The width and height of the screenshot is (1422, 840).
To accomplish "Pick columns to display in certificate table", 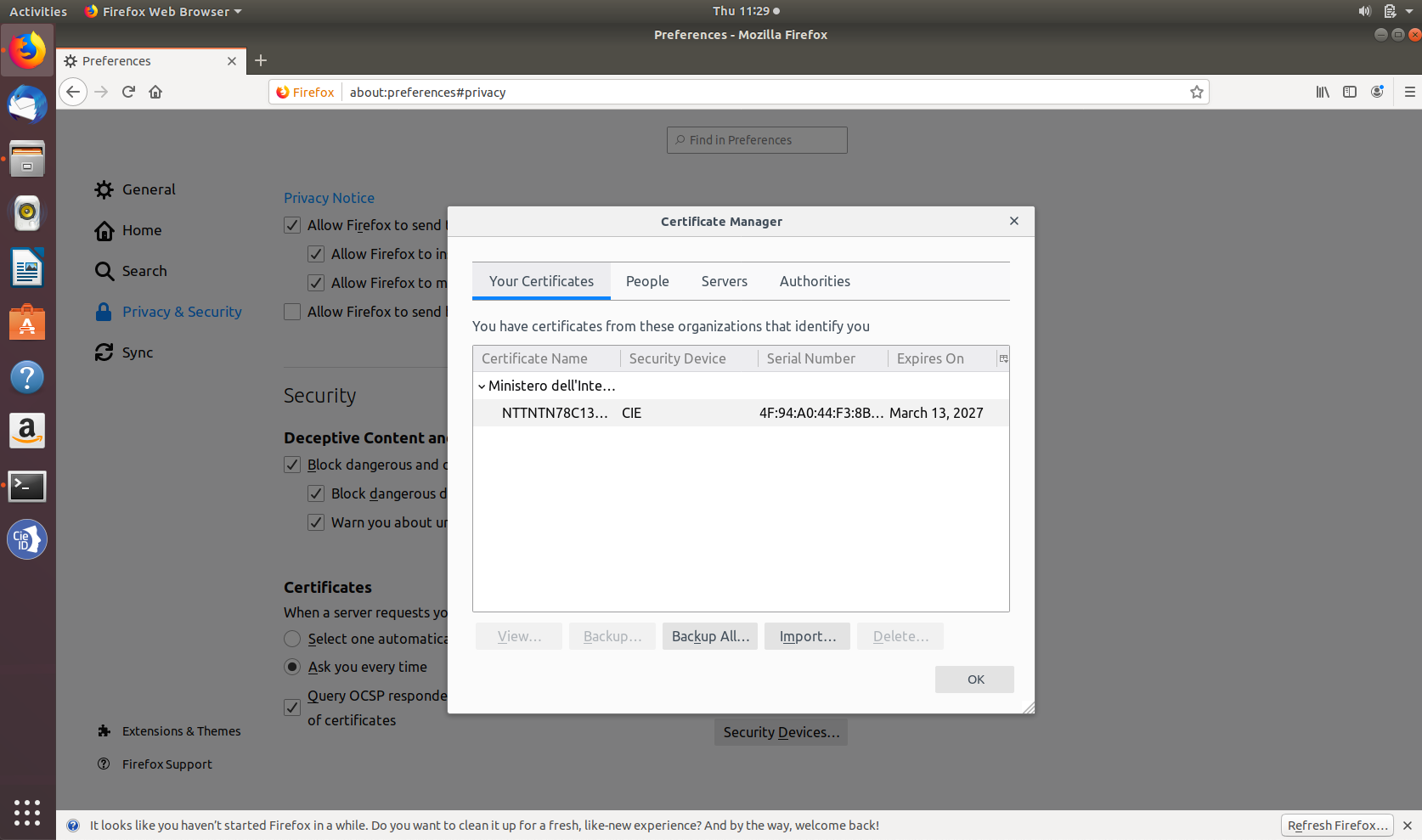I will pyautogui.click(x=1003, y=358).
